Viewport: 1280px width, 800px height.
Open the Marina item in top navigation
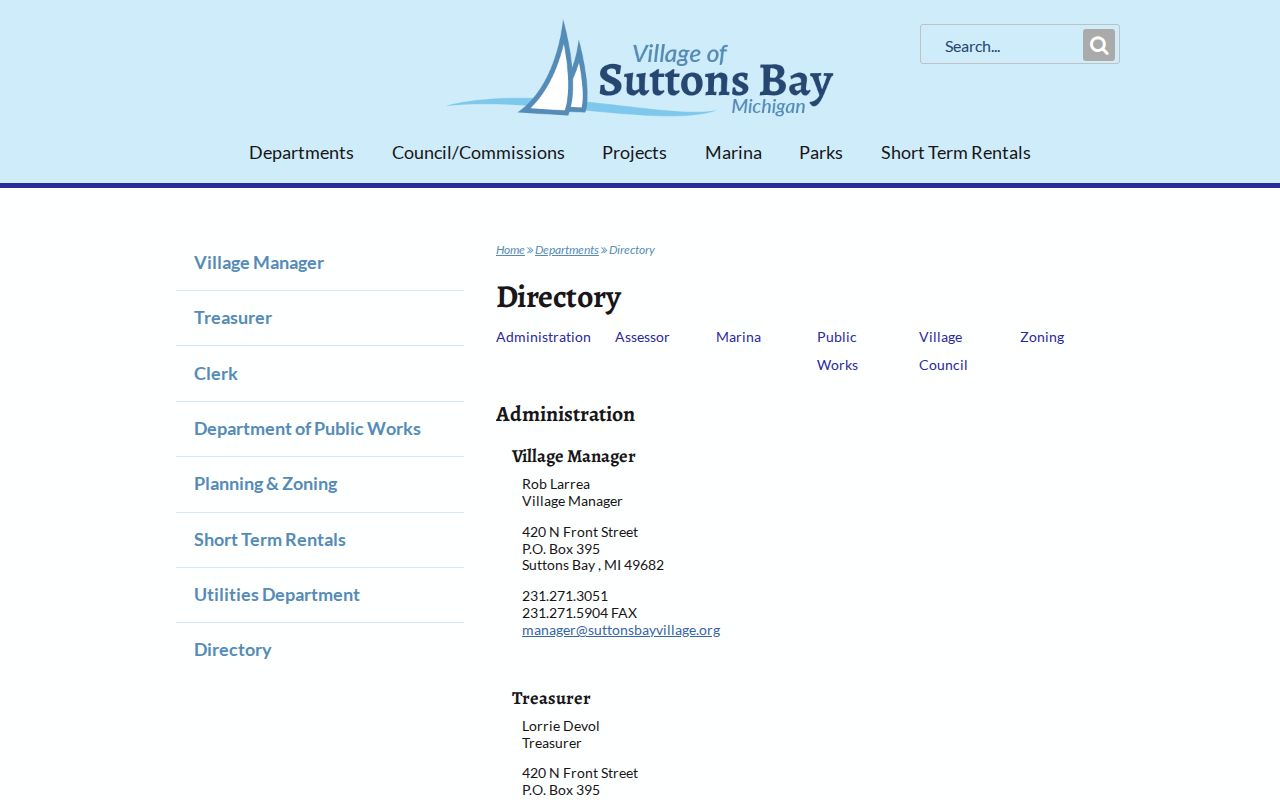click(733, 153)
